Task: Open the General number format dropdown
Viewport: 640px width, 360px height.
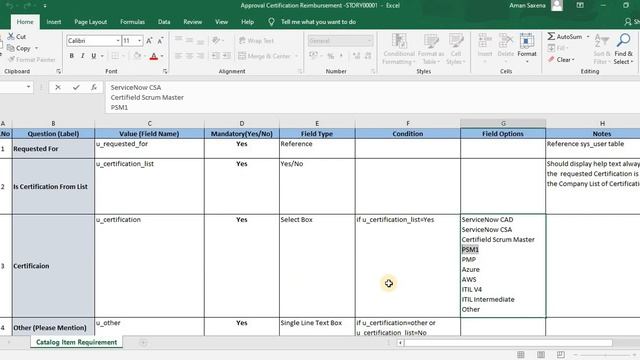Action: [x=370, y=41]
